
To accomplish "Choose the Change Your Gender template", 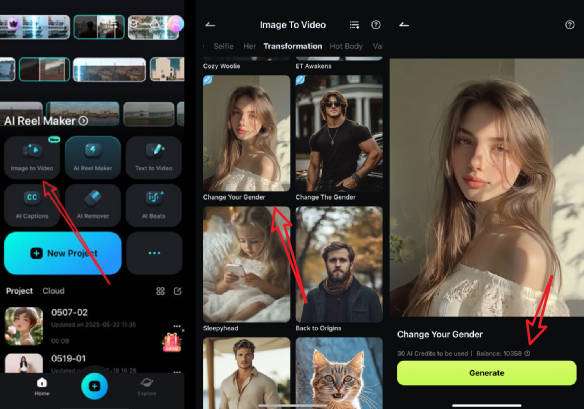I will 247,133.
